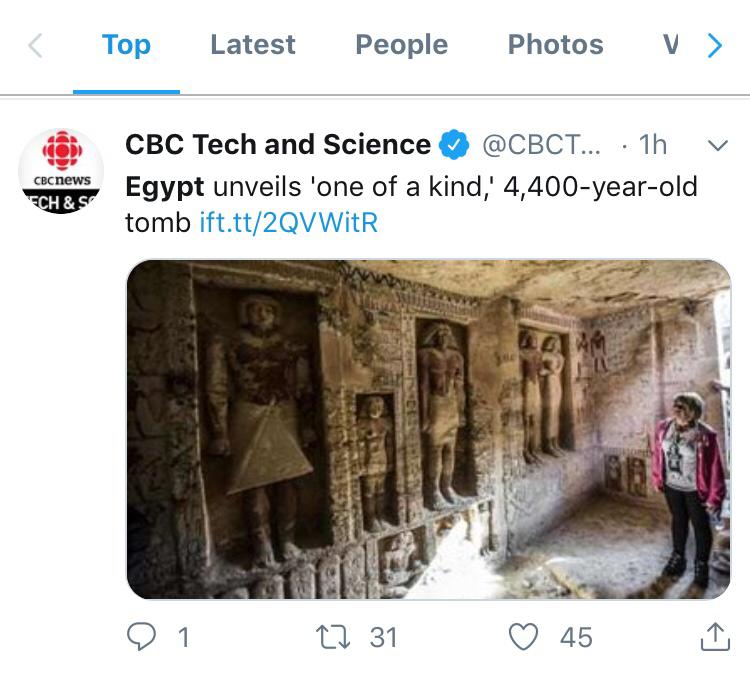
Task: Open the share tweet icon
Action: point(714,636)
